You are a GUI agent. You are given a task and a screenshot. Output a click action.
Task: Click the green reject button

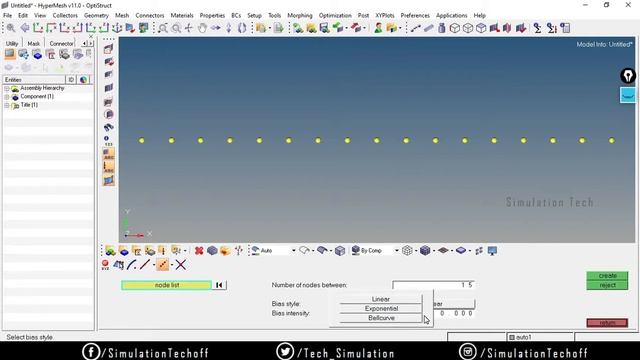point(607,285)
